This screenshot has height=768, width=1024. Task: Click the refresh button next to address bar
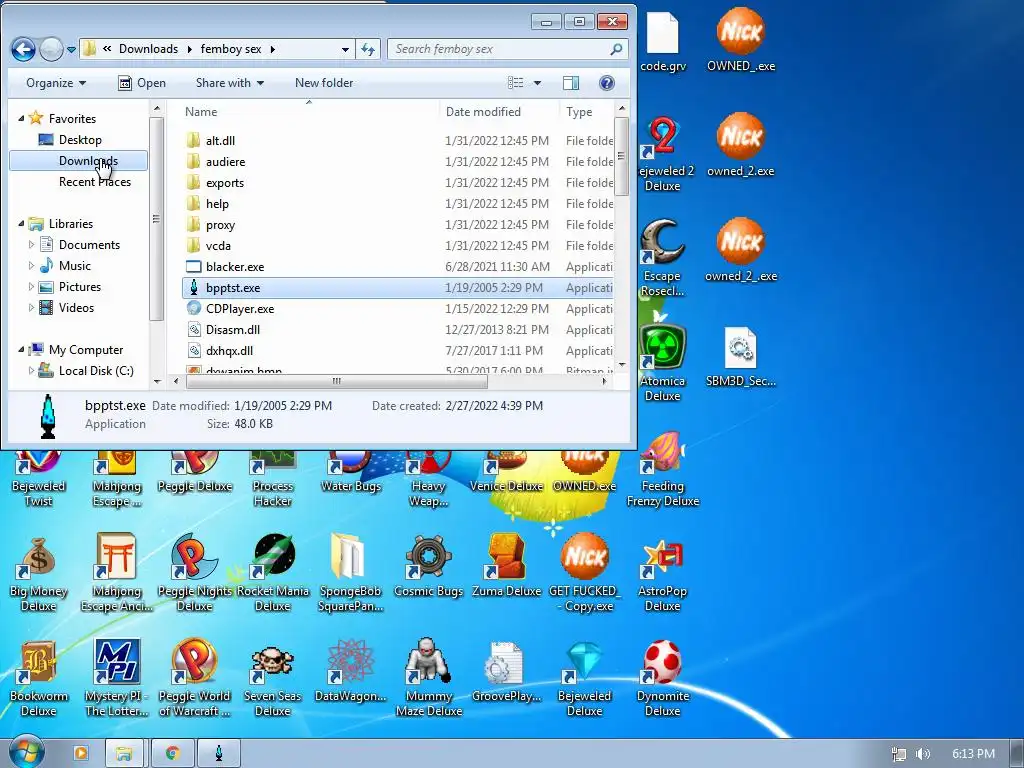(368, 49)
